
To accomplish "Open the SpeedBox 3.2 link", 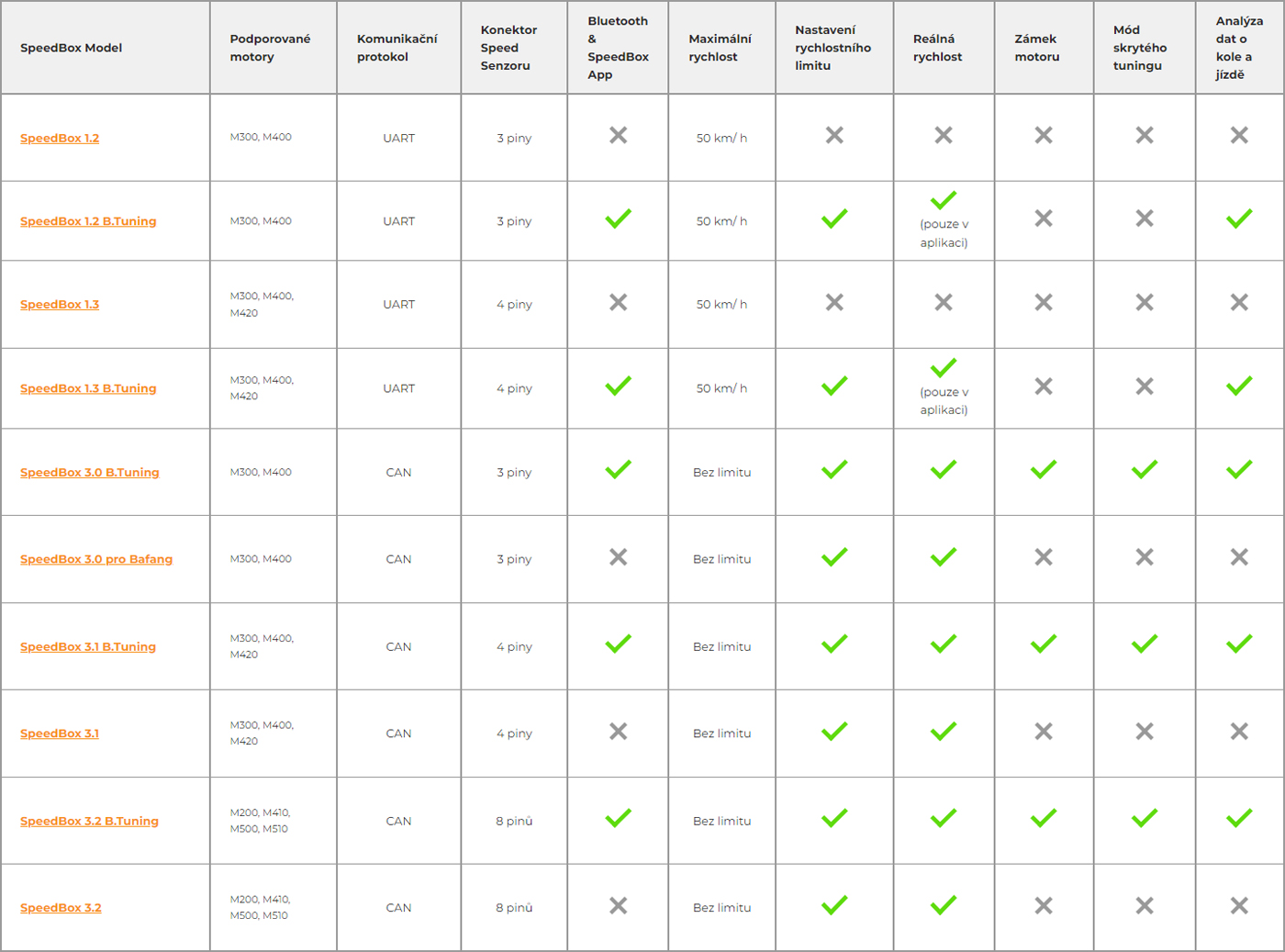I will coord(61,908).
